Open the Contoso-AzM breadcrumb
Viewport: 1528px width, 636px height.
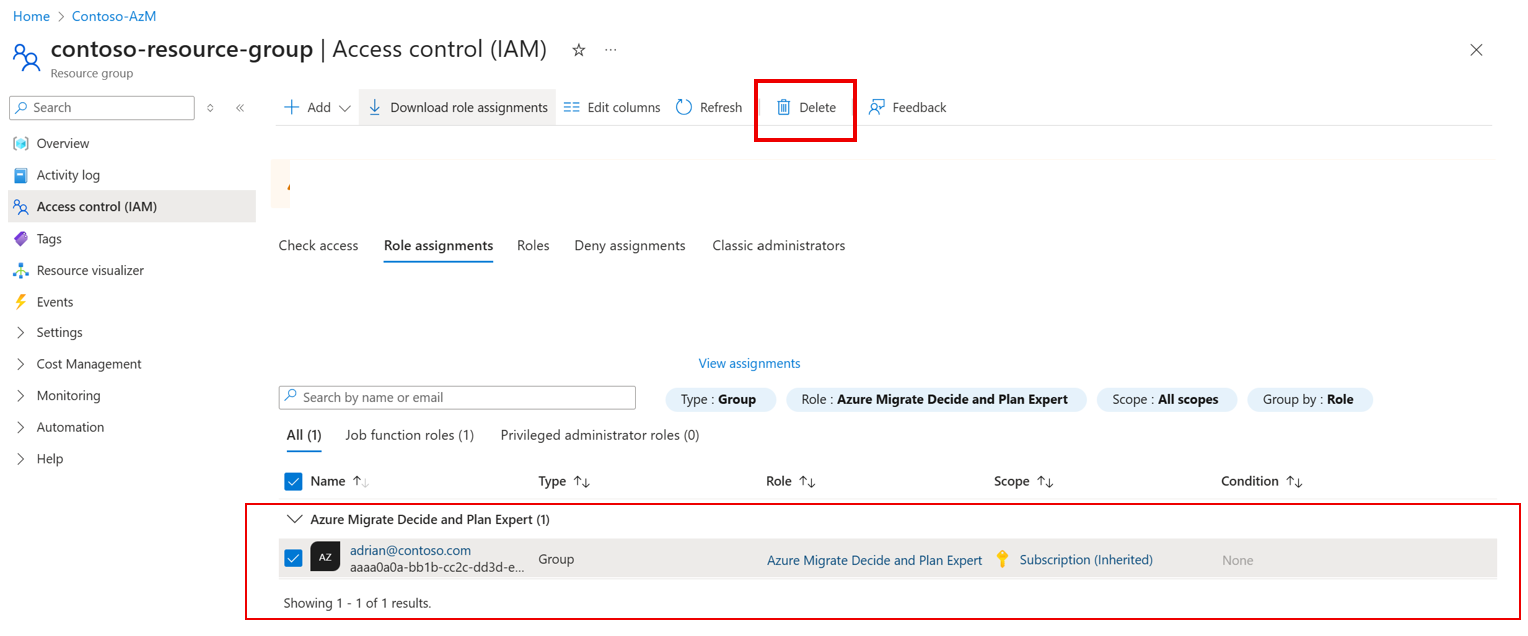pyautogui.click(x=114, y=17)
